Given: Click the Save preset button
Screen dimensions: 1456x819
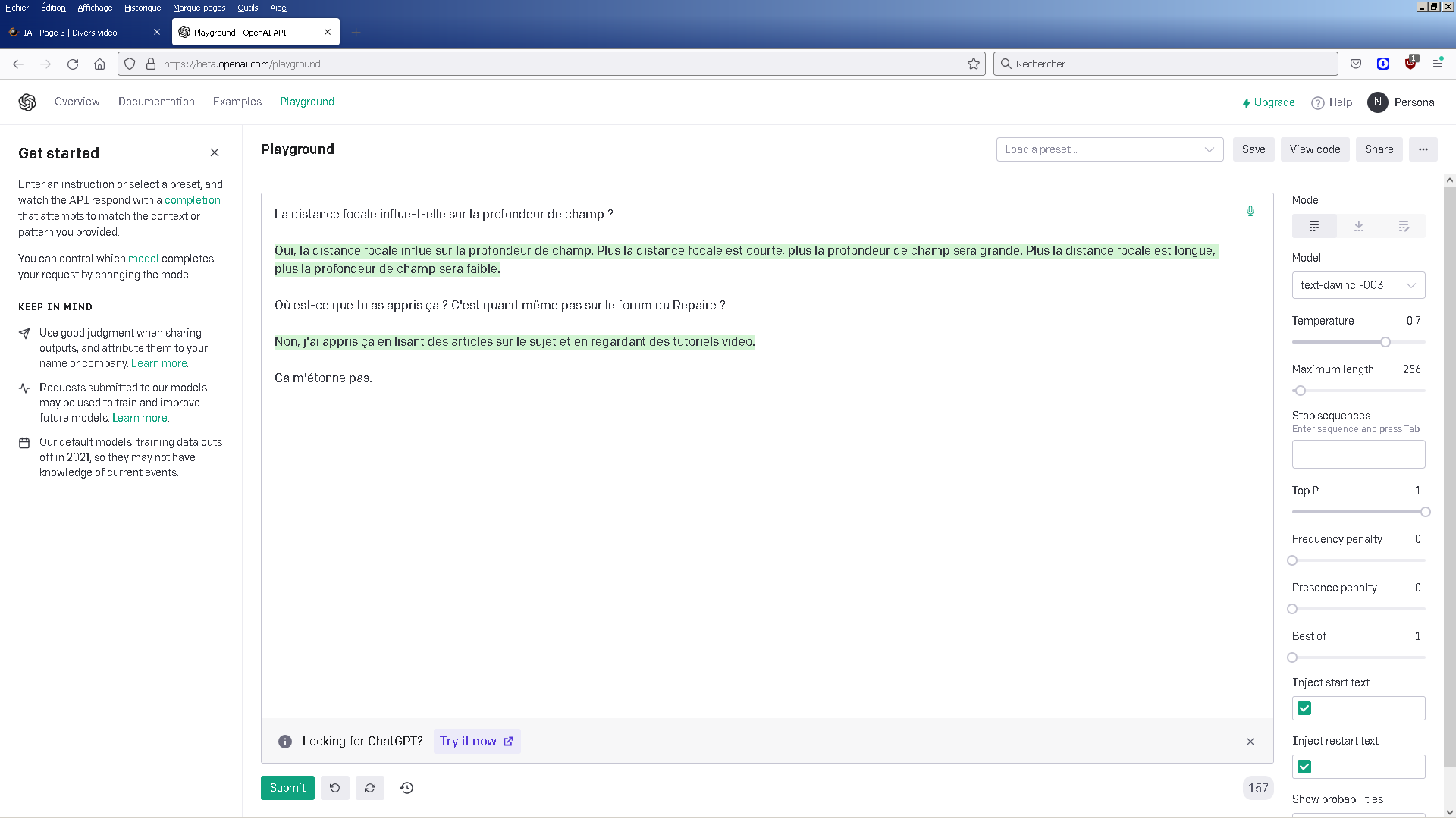Looking at the screenshot, I should pyautogui.click(x=1253, y=149).
